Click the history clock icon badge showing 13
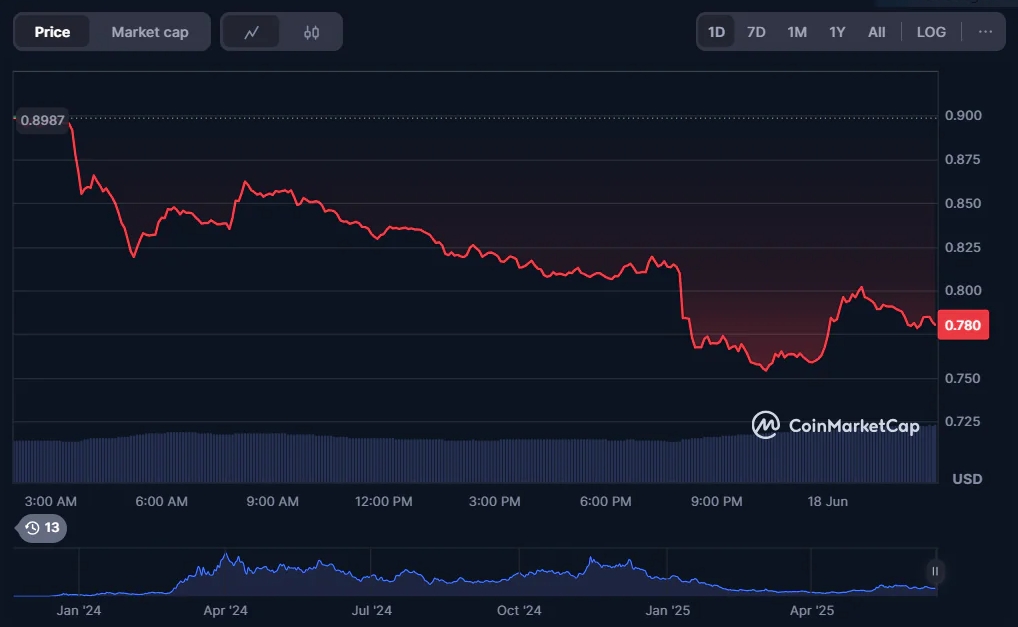This screenshot has width=1018, height=627. [42, 528]
